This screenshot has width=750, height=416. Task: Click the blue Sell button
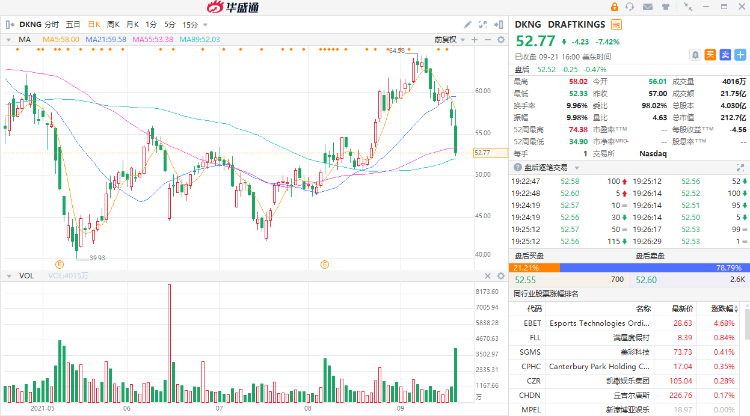click(x=725, y=54)
